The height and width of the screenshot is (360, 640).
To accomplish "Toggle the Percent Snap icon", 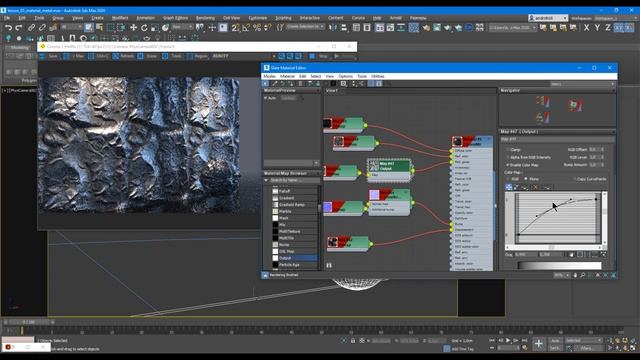I will coord(257,28).
